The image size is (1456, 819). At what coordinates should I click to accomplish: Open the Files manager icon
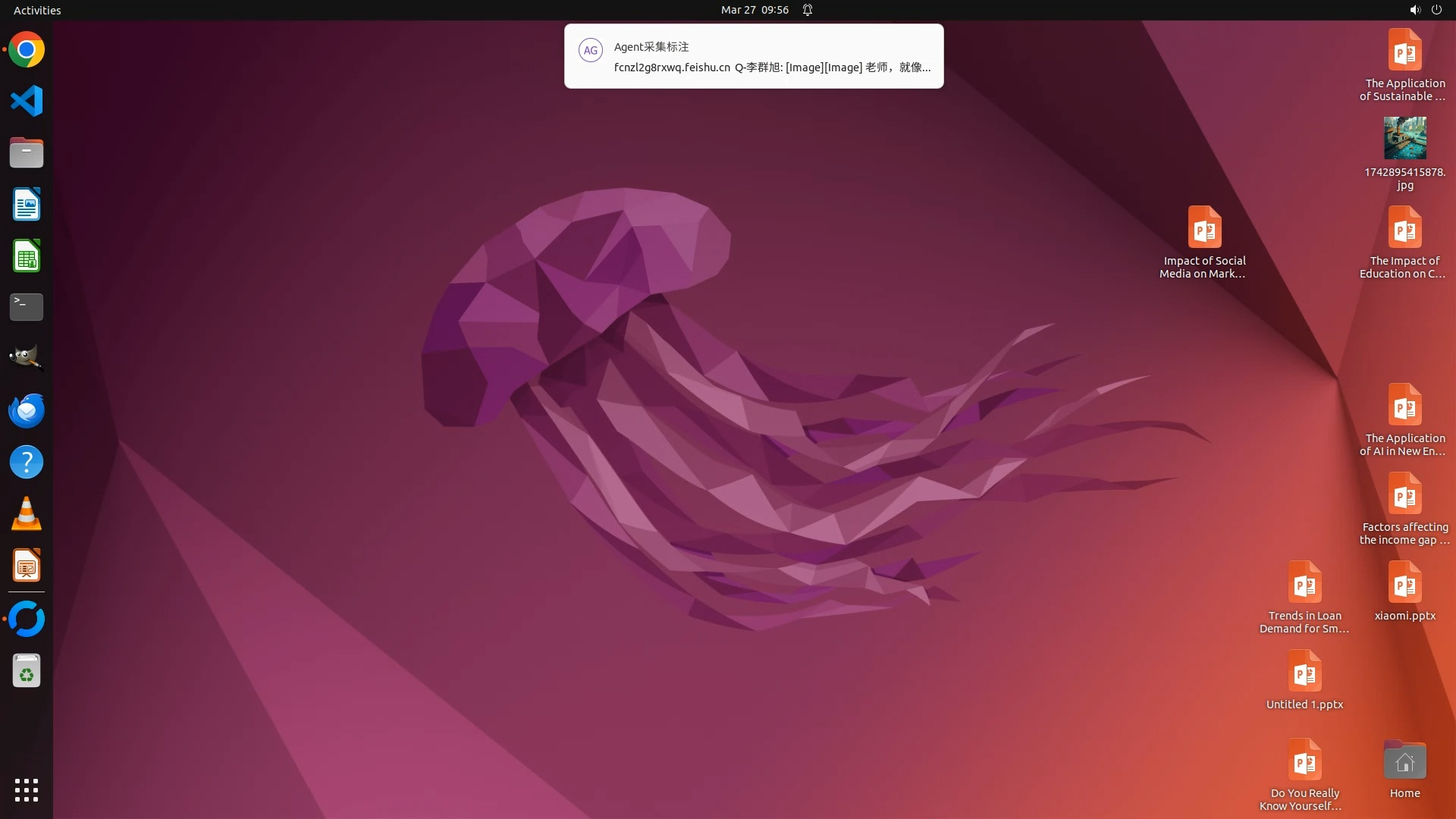(27, 152)
